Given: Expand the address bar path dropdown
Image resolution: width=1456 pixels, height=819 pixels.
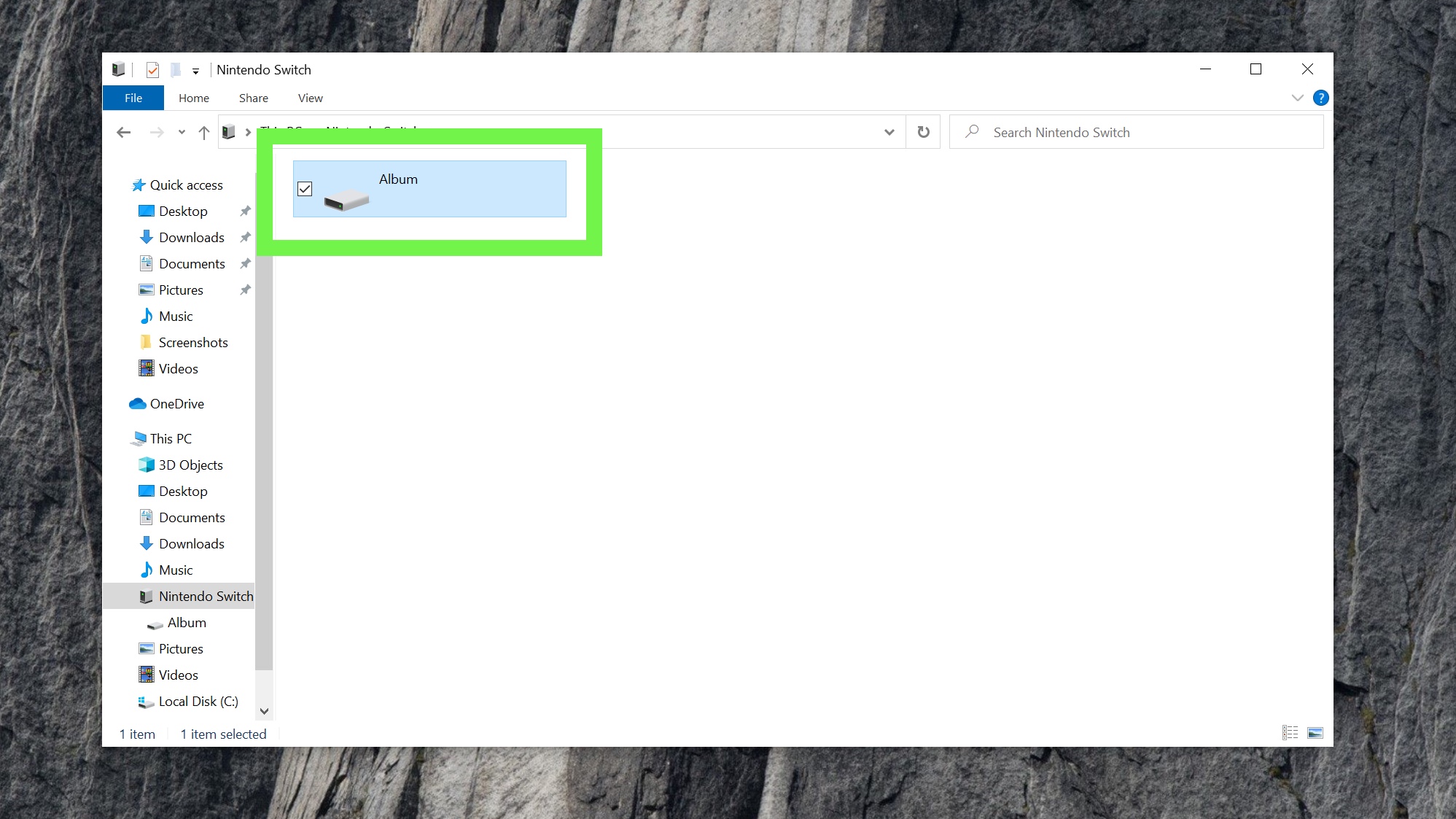Looking at the screenshot, I should tap(889, 131).
